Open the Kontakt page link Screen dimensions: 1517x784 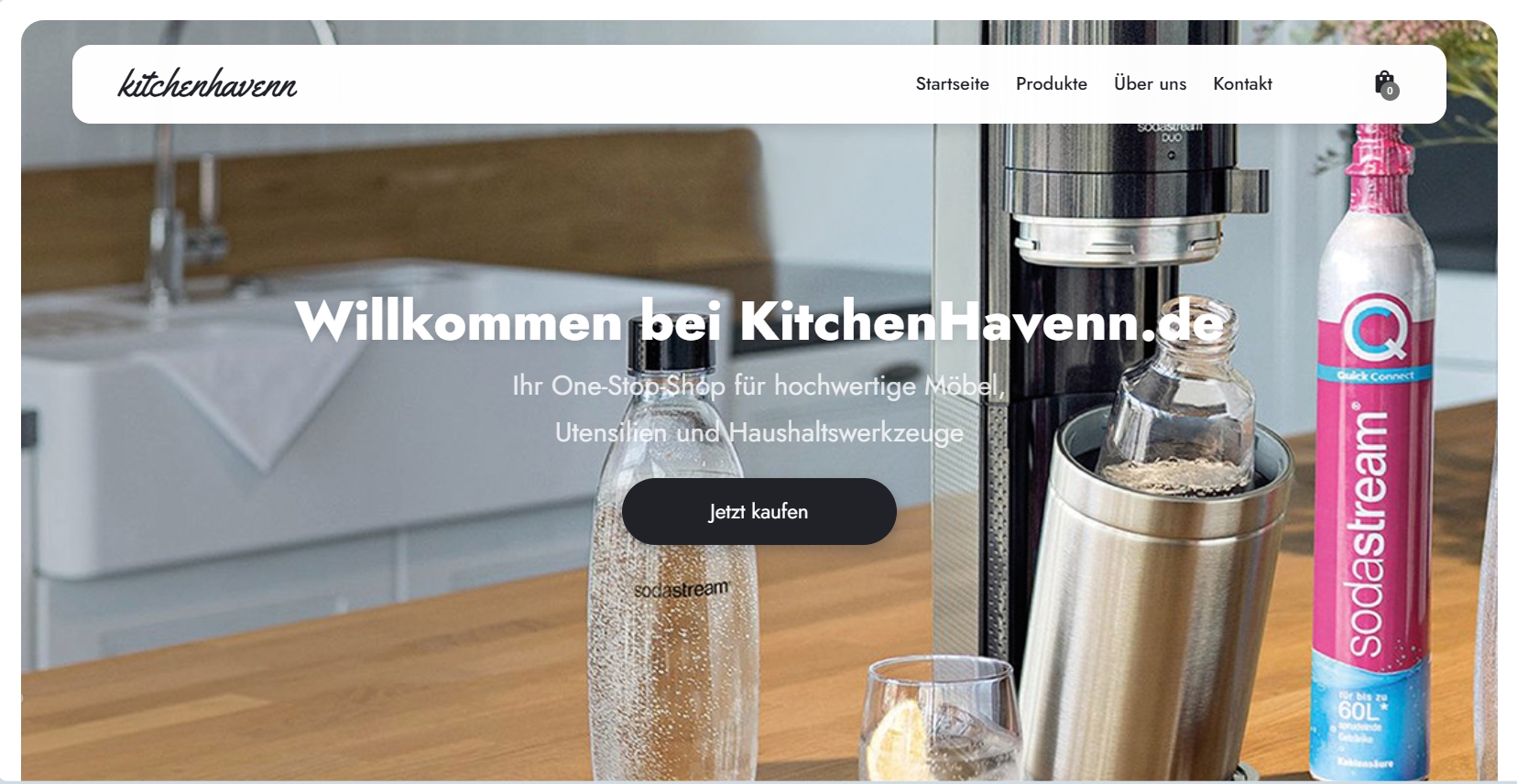1242,83
